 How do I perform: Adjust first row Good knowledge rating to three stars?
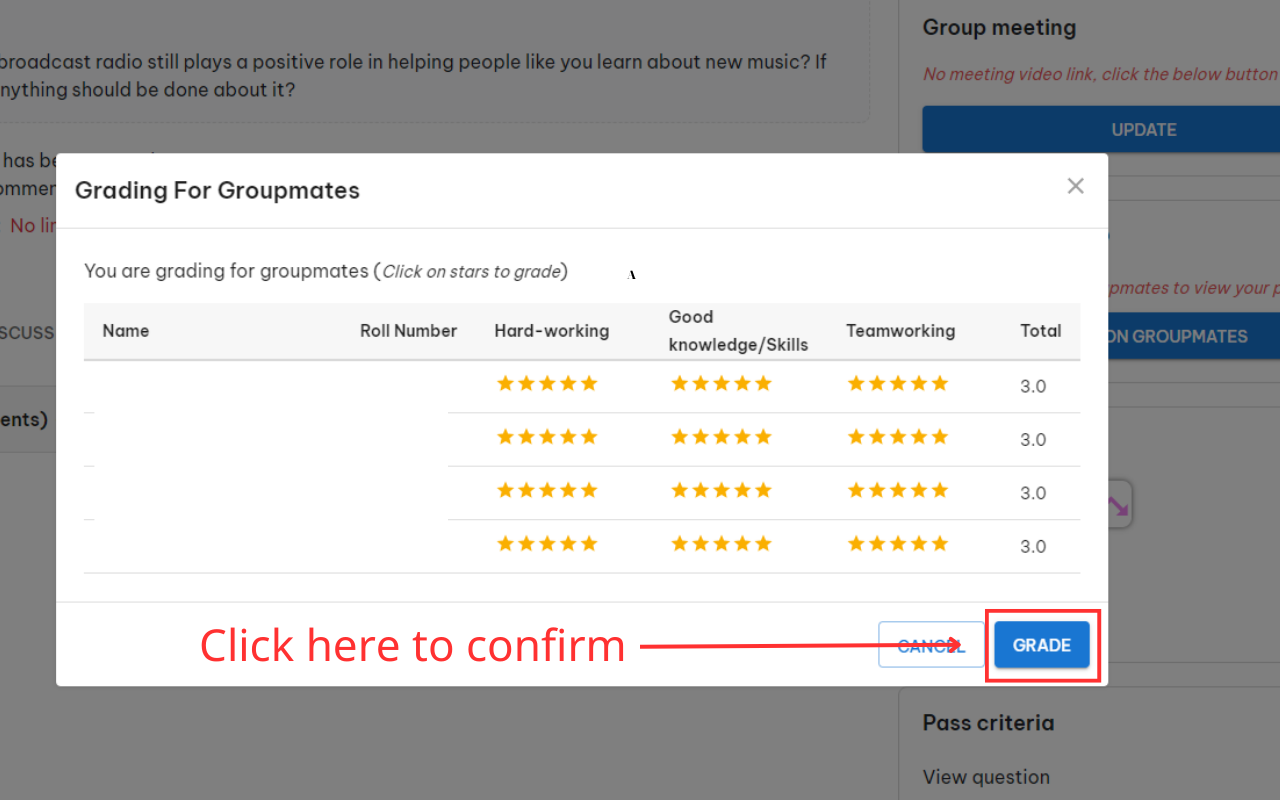tap(722, 383)
